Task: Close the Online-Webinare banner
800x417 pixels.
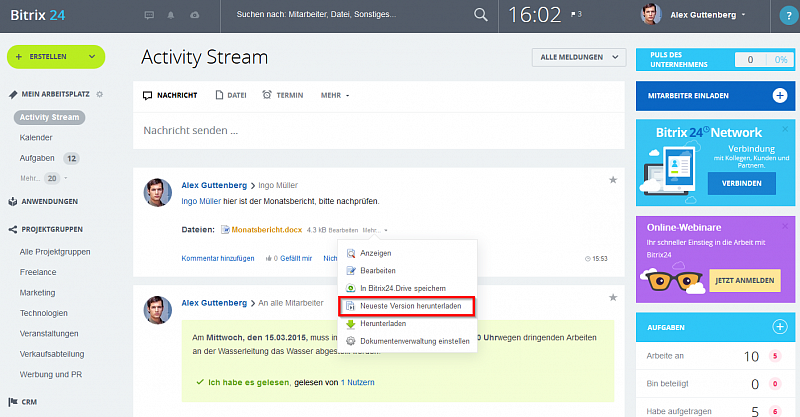Action: [785, 226]
